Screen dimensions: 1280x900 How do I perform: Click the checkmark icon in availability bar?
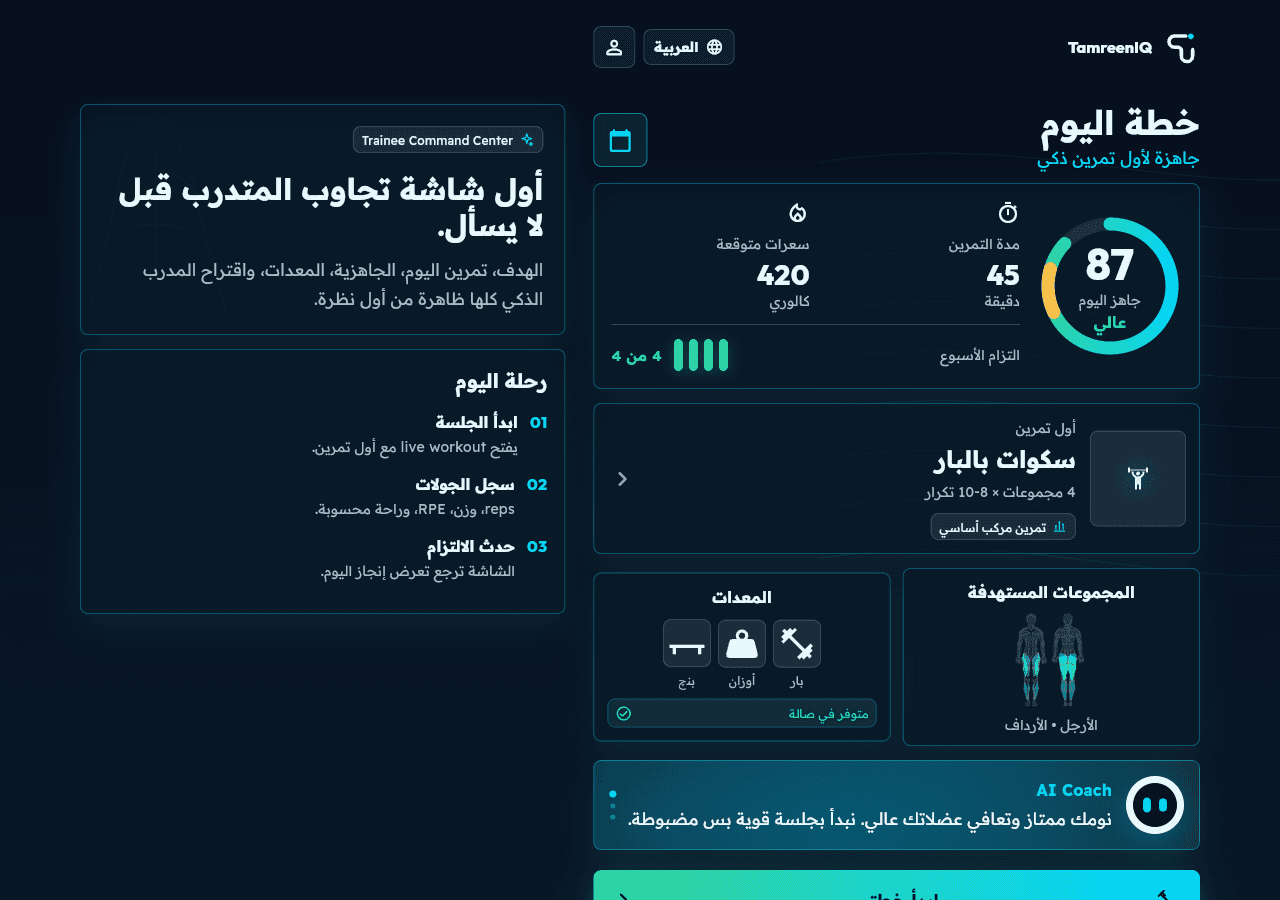[624, 713]
